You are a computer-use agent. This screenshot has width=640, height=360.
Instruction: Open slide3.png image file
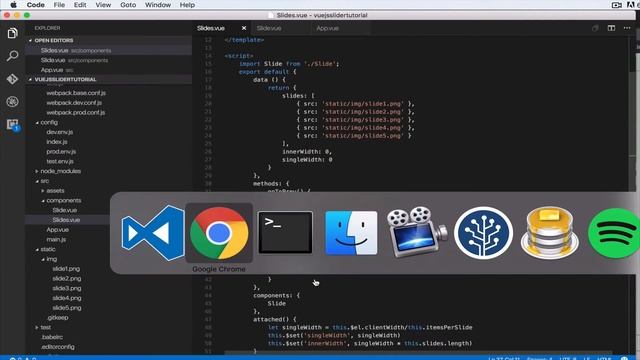click(67, 289)
